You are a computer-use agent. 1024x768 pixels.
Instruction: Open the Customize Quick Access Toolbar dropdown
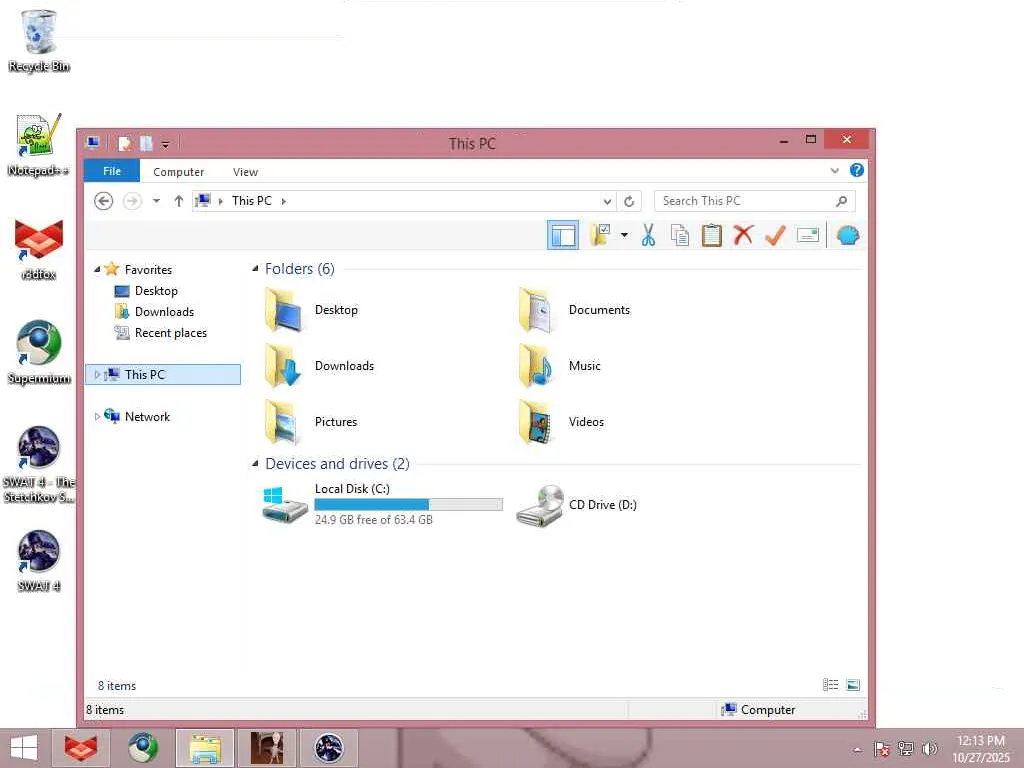[x=165, y=144]
